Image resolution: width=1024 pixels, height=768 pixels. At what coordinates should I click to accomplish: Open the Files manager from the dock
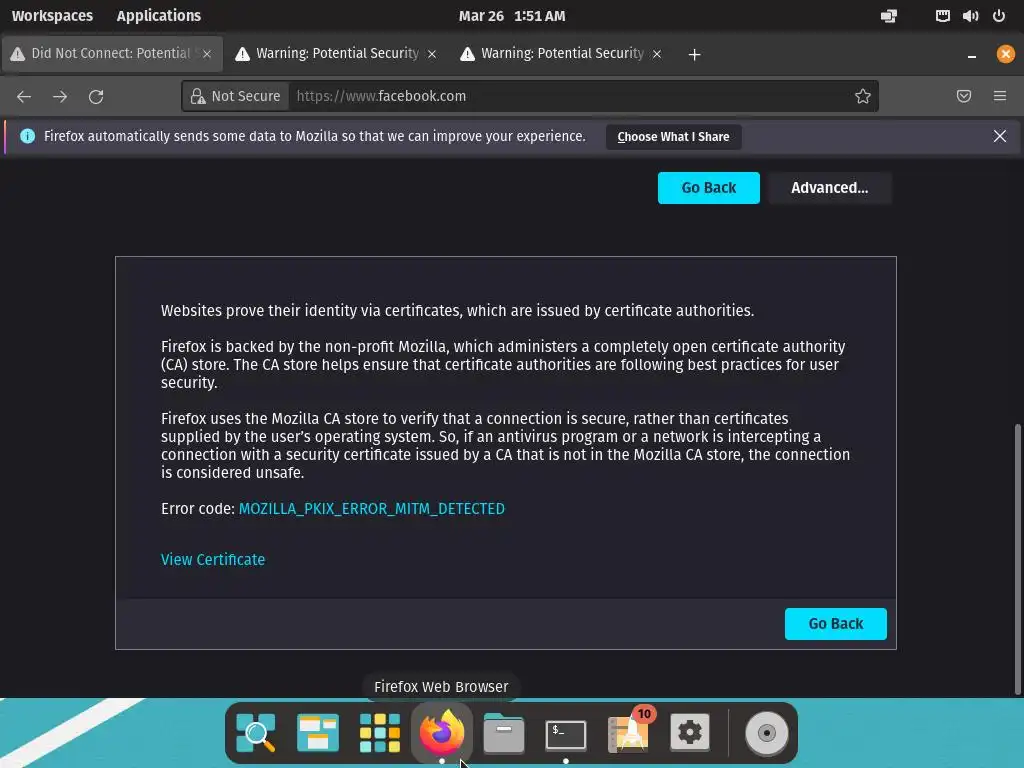point(504,733)
